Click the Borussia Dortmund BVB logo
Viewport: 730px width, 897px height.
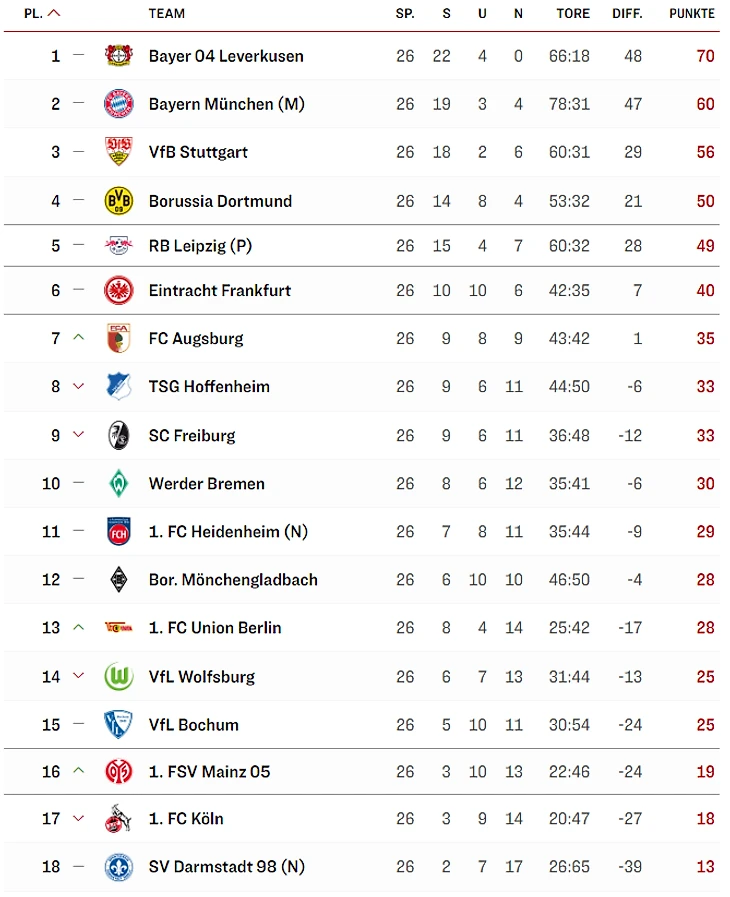click(119, 201)
